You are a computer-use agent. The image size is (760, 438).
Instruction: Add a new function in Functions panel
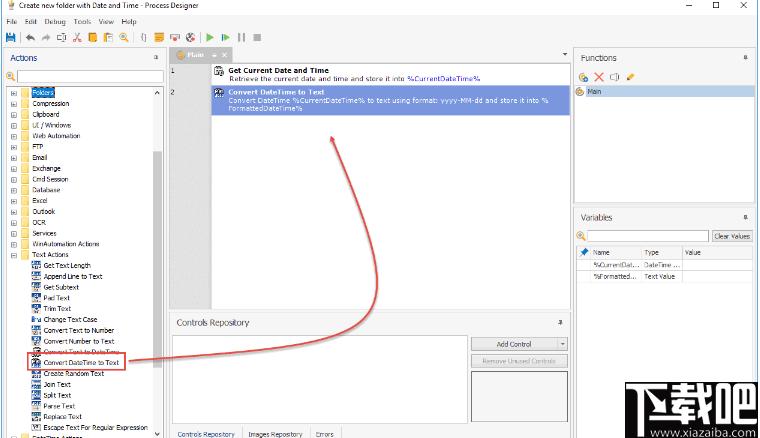[584, 77]
